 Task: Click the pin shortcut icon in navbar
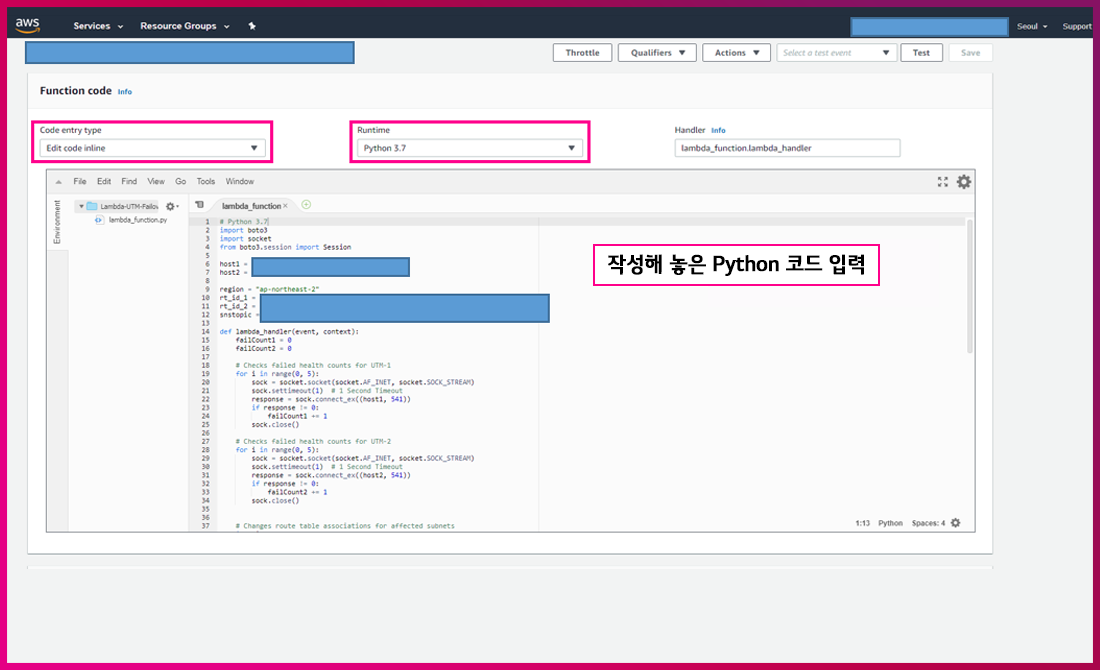click(x=252, y=26)
